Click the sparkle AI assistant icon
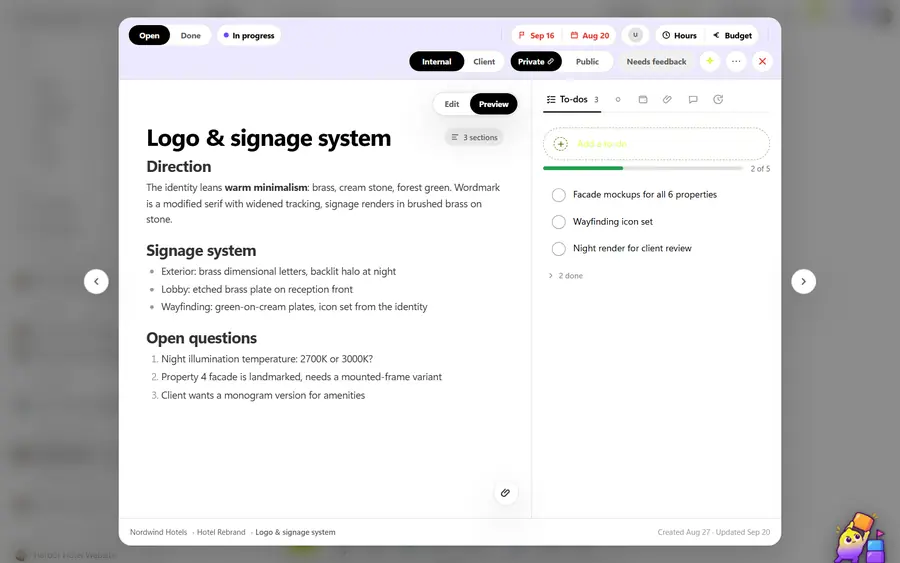 pyautogui.click(x=710, y=61)
